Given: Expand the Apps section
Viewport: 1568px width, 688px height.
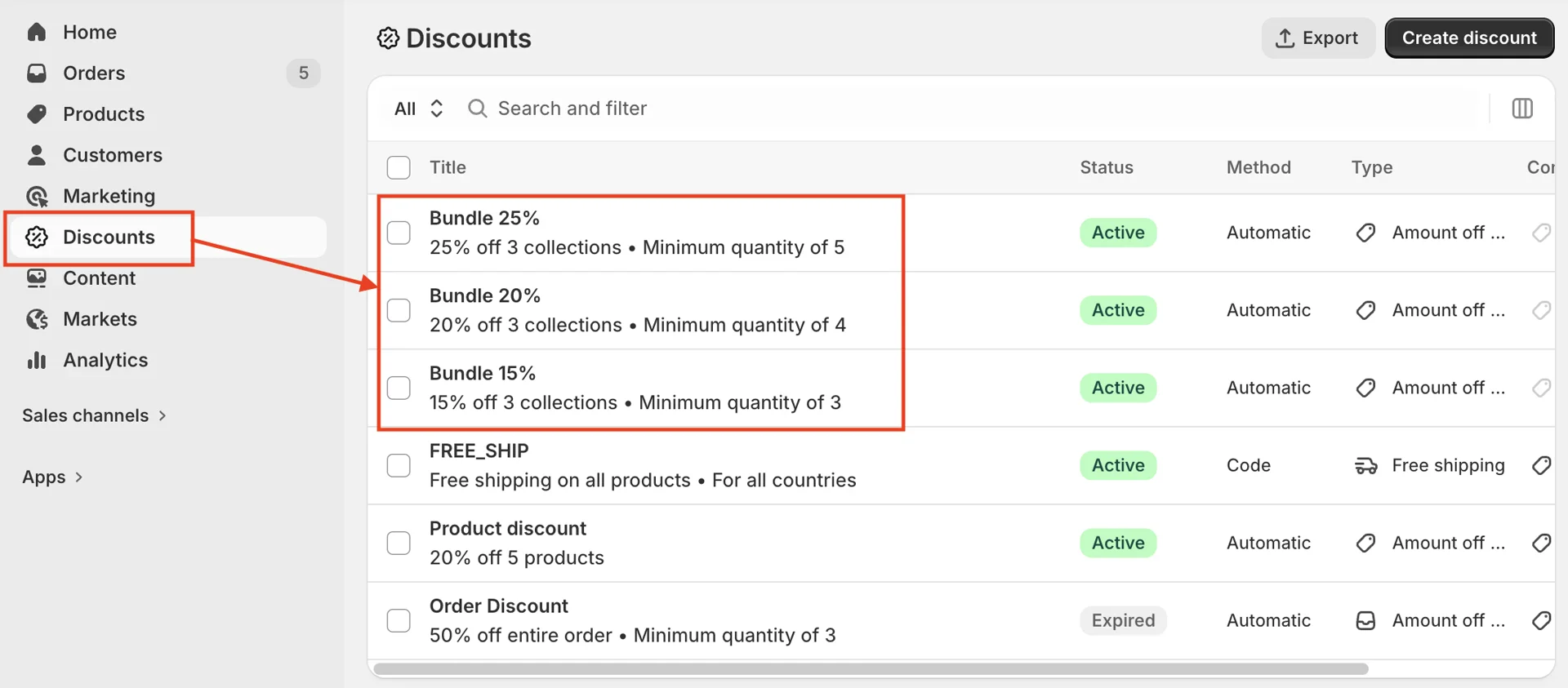Looking at the screenshot, I should coord(52,477).
